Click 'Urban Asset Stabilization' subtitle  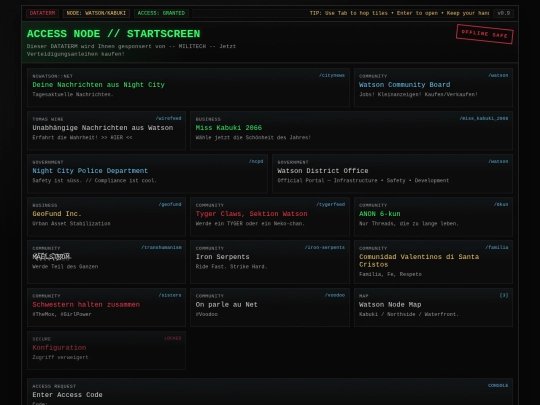click(71, 224)
